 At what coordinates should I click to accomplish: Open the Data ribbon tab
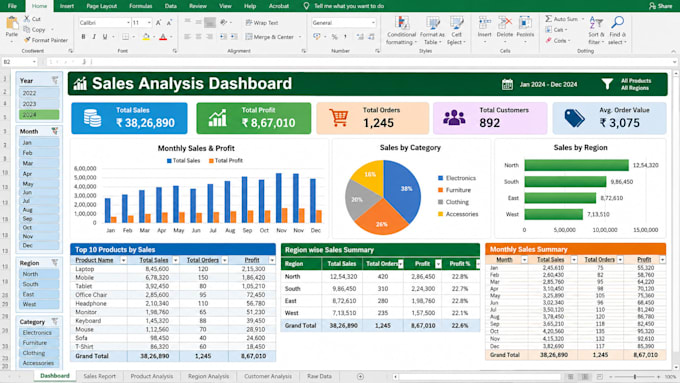[x=170, y=6]
